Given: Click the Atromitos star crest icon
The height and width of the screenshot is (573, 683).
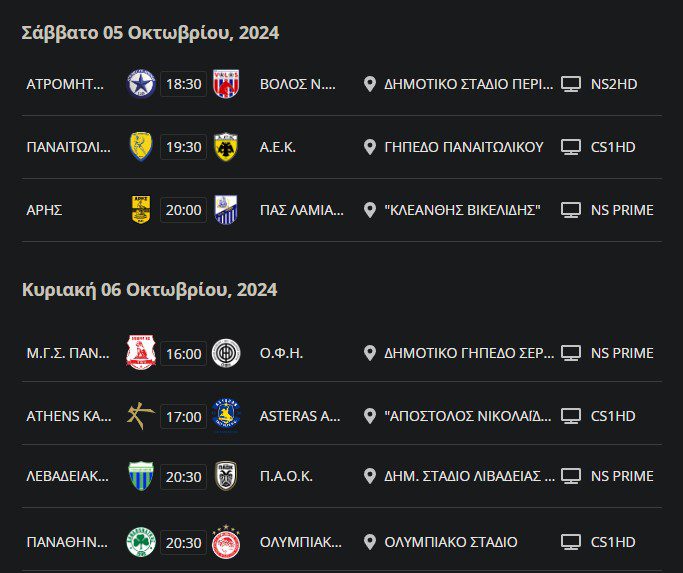Looking at the screenshot, I should point(141,84).
